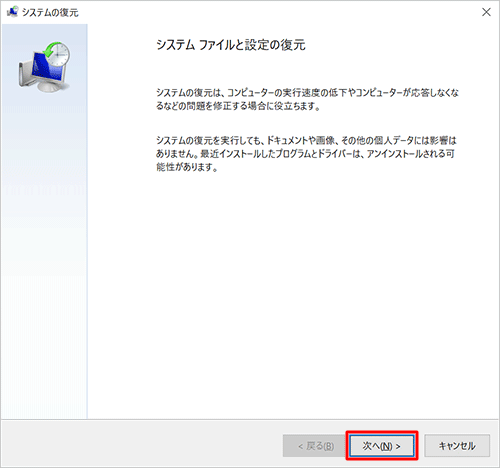Screen dimensions: 500x468
Task: Click the computer with clock restore image
Action: click(x=44, y=67)
